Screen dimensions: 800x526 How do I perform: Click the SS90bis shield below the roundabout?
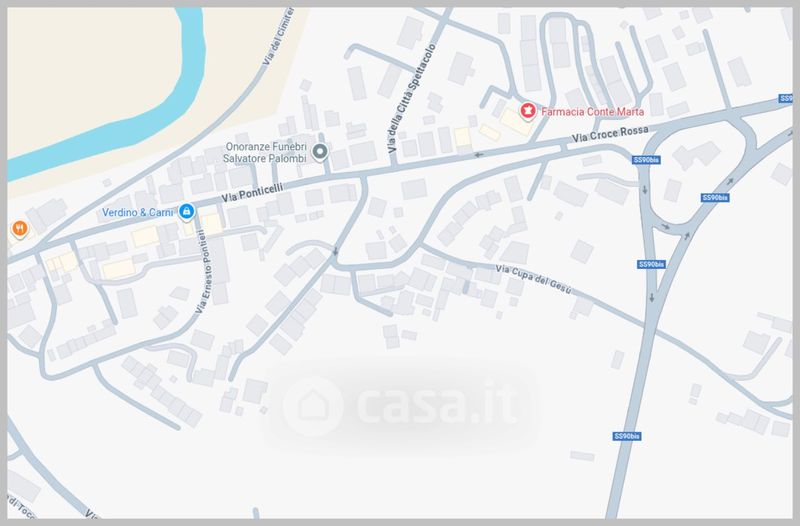pos(652,264)
